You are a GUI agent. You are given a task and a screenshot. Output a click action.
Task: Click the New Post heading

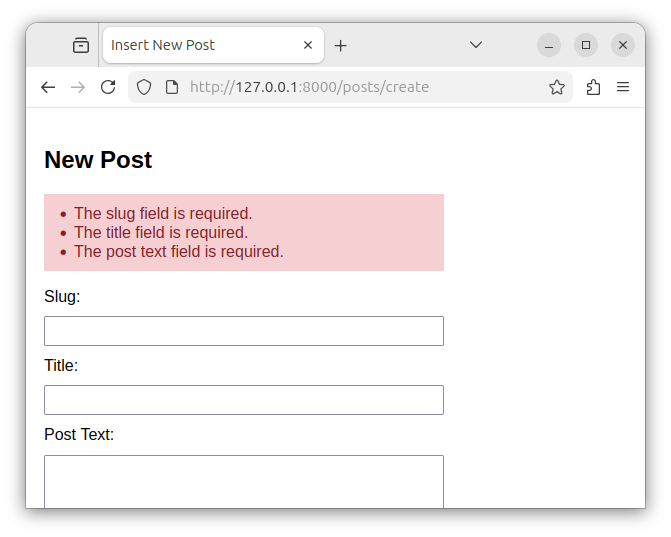coord(98,160)
